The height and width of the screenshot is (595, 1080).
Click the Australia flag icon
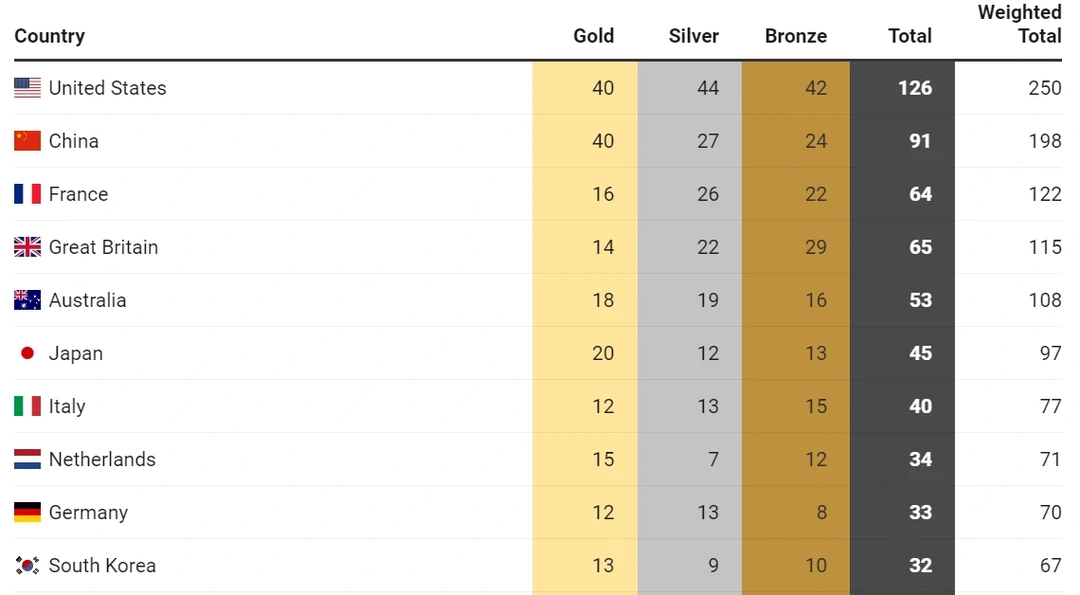[27, 300]
